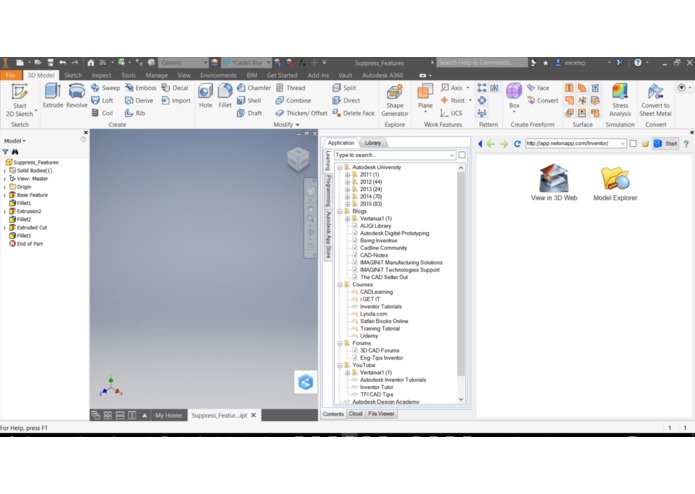Switch to the Sketch ribbon tab
Viewport: 695px width, 494px height.
click(x=73, y=75)
